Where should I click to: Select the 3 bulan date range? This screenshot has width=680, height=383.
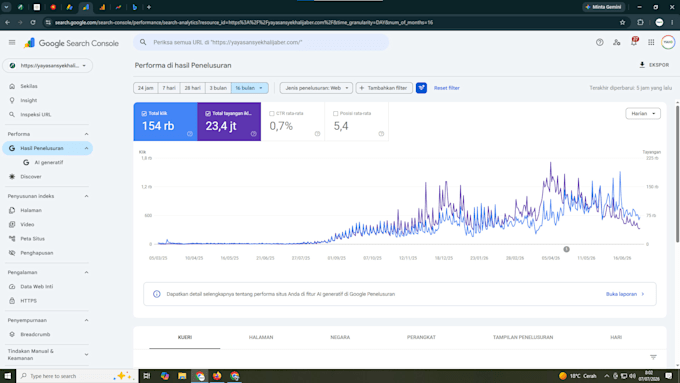tap(218, 88)
